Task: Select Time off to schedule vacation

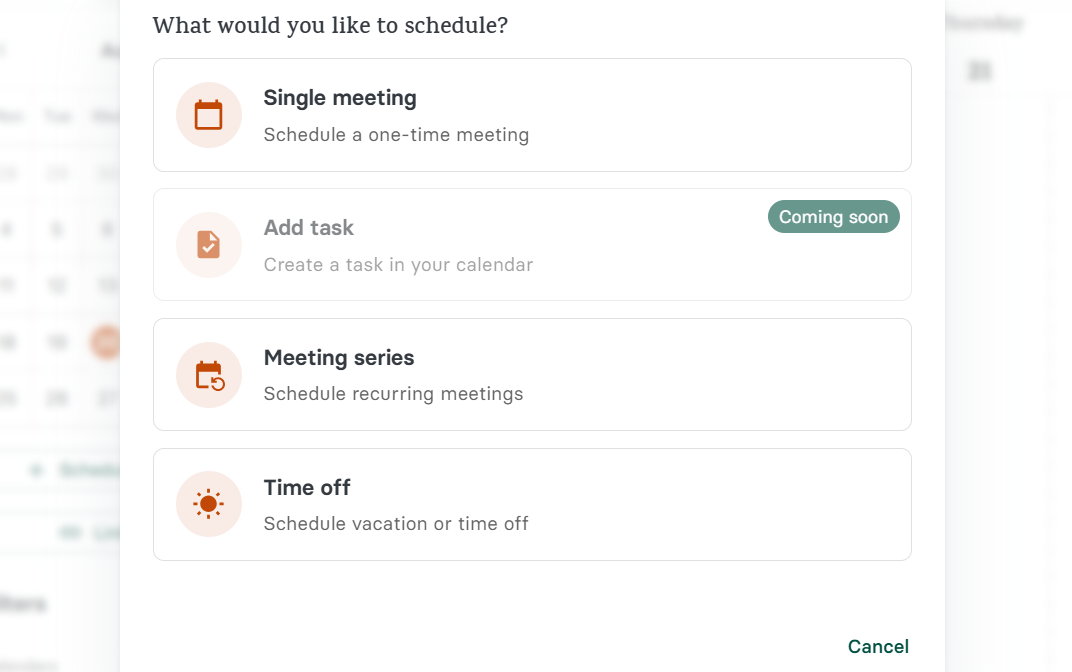Action: click(531, 504)
